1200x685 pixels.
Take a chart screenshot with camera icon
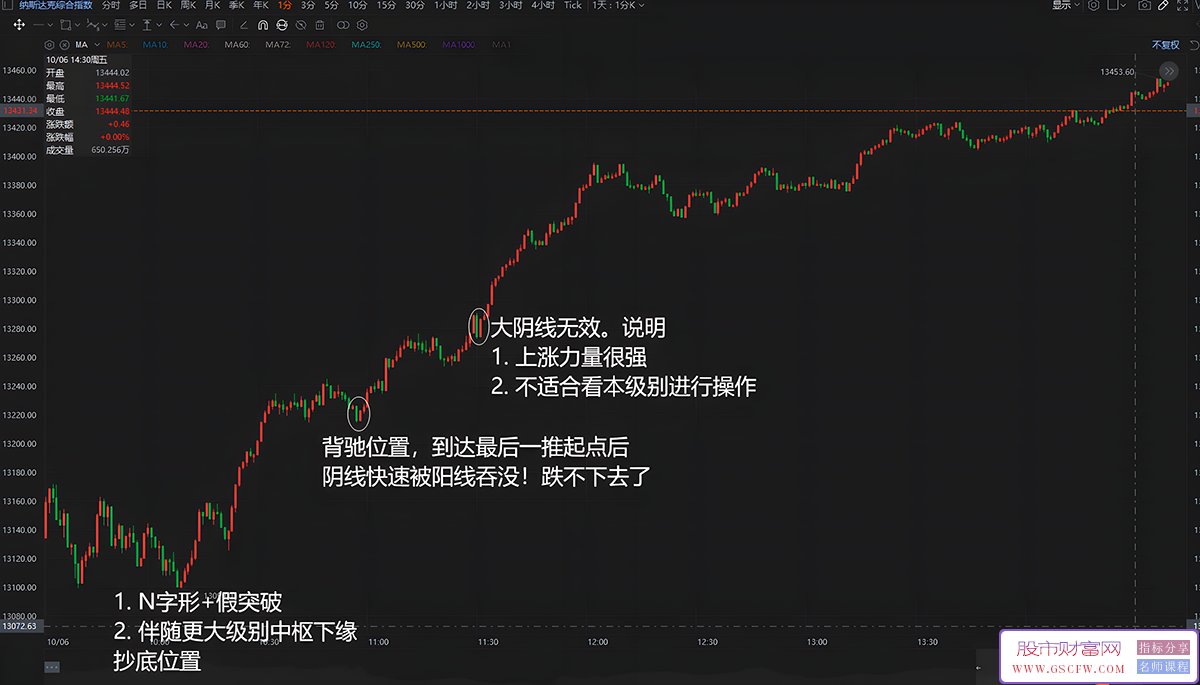pyautogui.click(x=1145, y=5)
